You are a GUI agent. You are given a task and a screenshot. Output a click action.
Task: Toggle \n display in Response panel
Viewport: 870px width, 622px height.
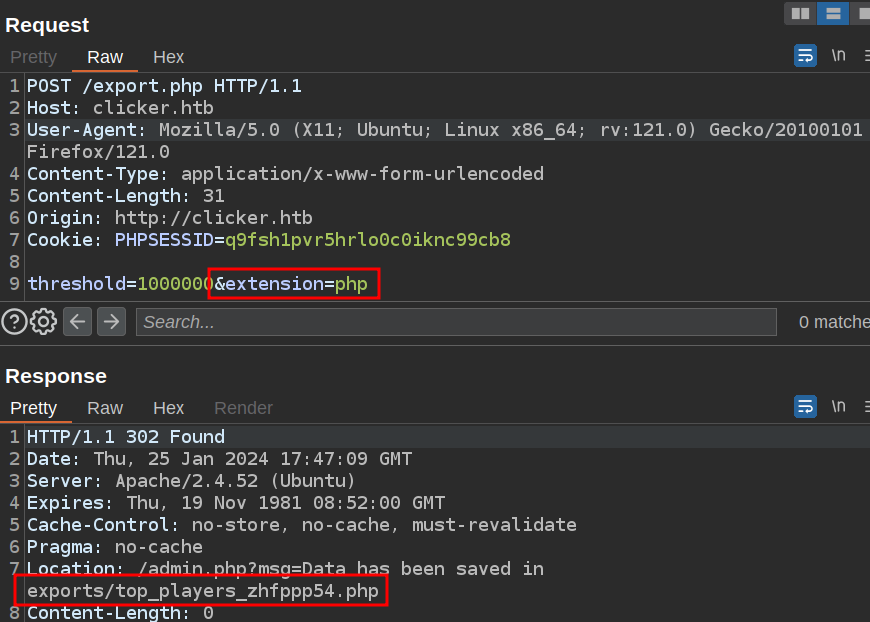(x=838, y=406)
